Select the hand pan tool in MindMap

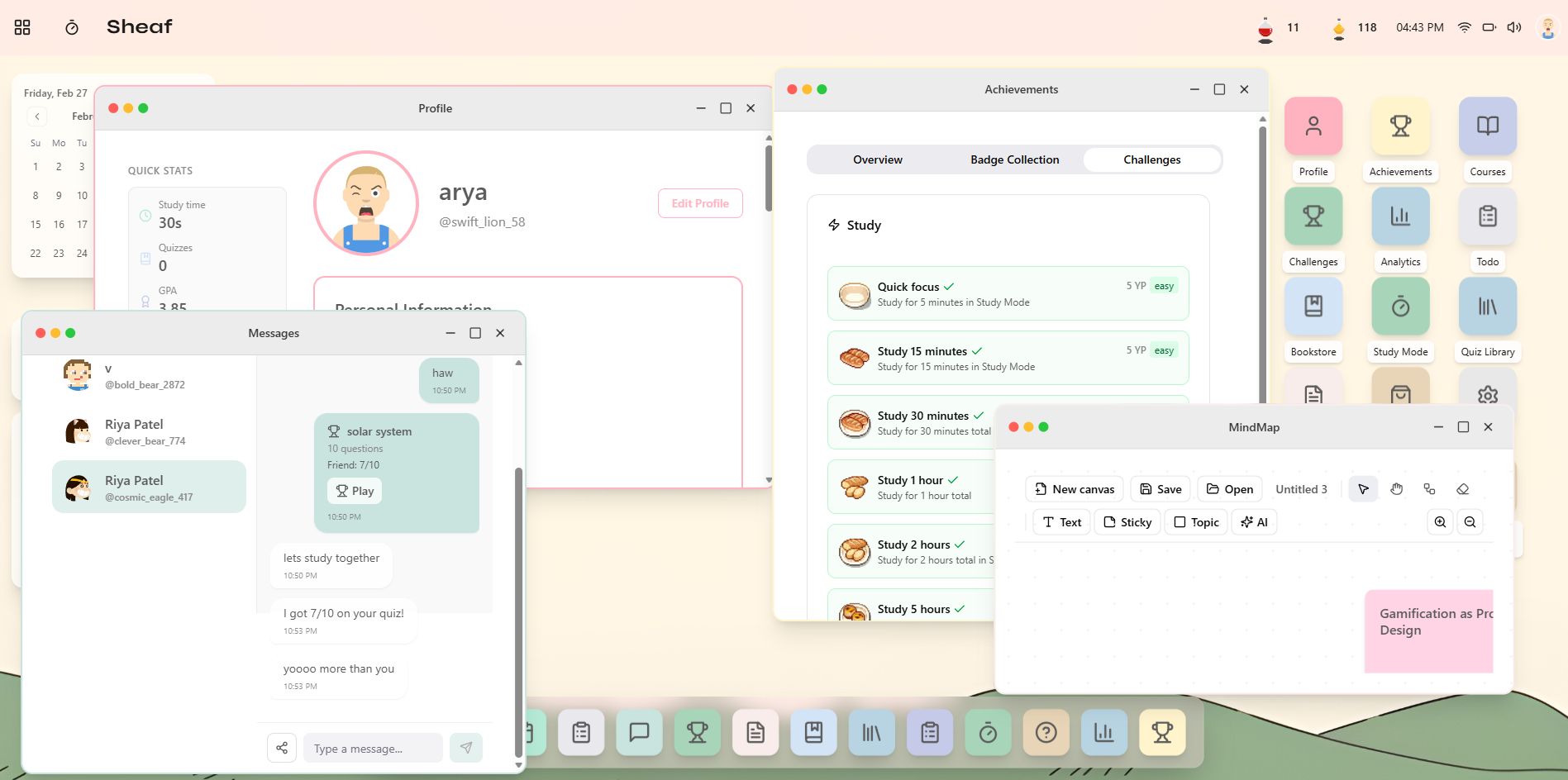click(1397, 488)
